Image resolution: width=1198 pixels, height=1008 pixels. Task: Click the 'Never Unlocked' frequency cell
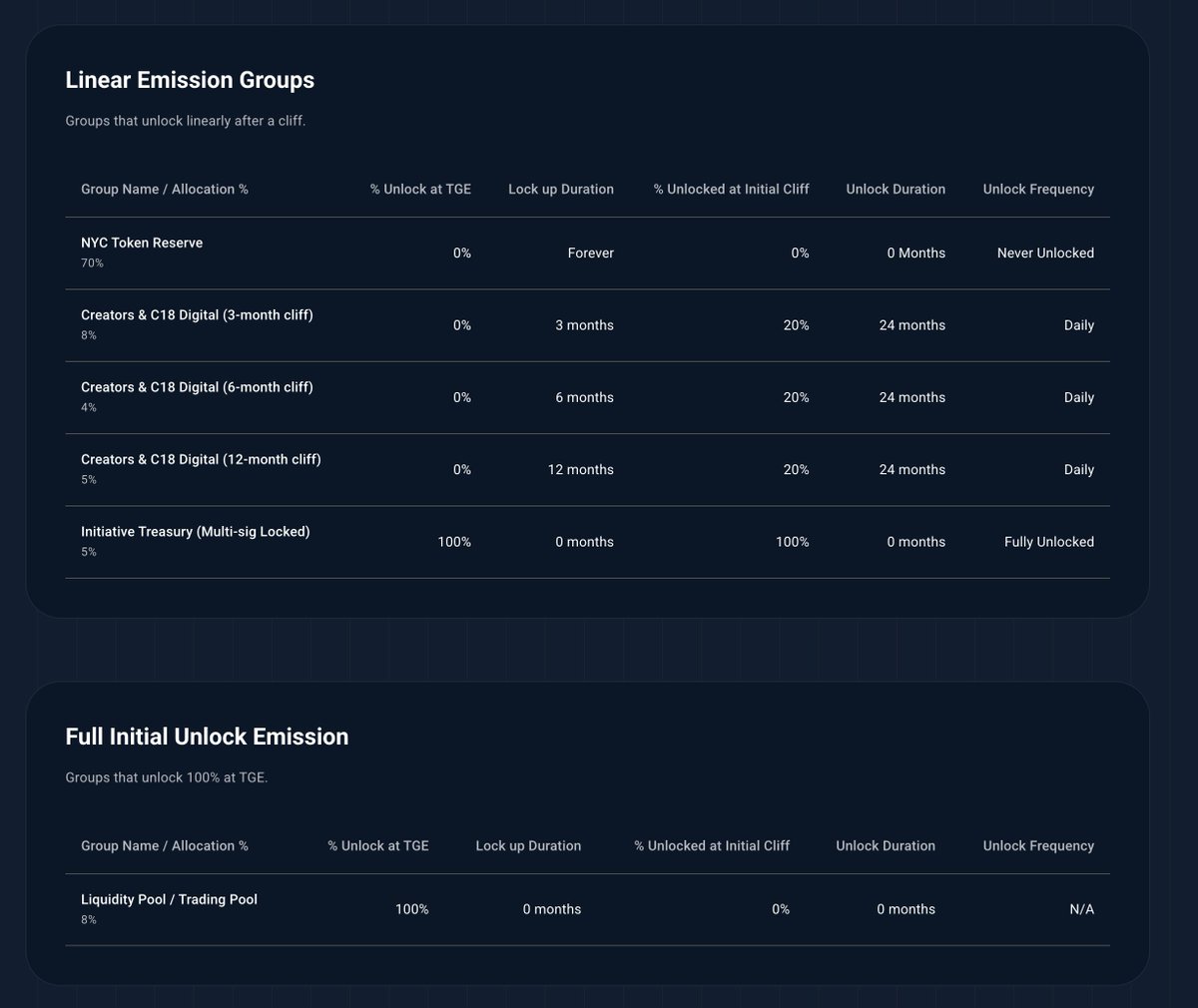(x=1045, y=253)
